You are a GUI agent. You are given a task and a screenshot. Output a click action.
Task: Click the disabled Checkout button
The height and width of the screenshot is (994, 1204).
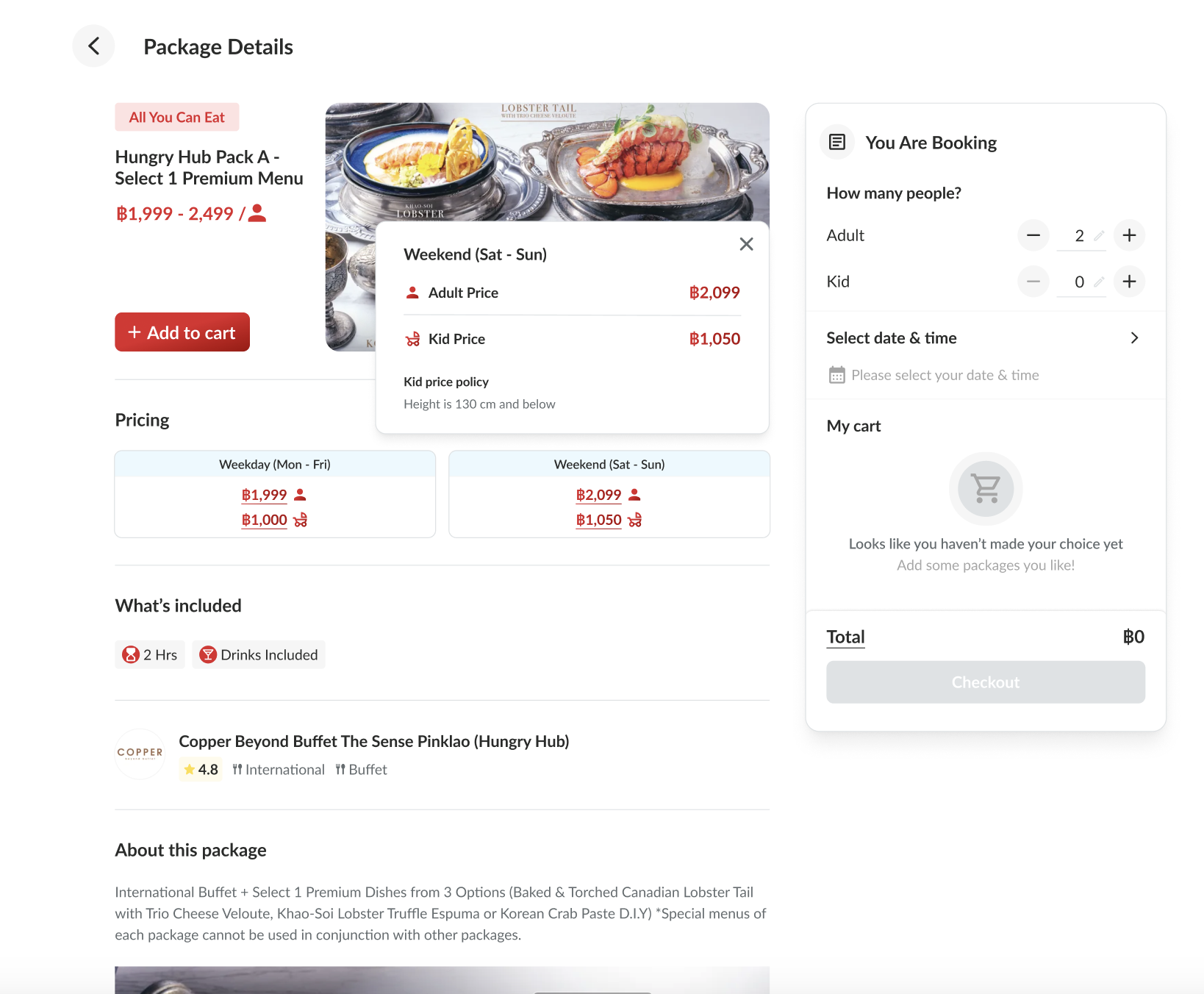tap(985, 682)
